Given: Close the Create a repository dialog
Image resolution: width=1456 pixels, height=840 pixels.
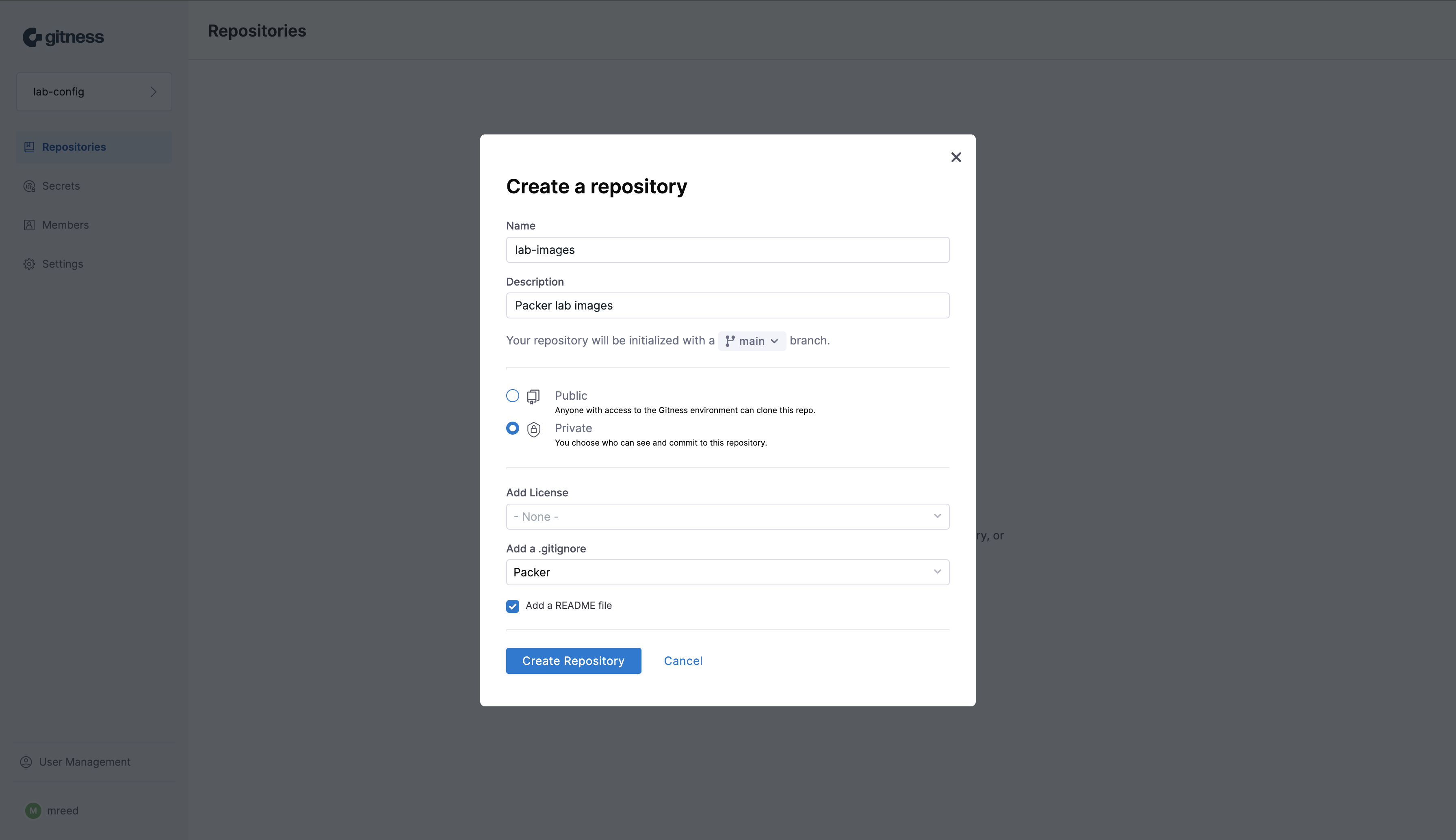Looking at the screenshot, I should pos(956,157).
